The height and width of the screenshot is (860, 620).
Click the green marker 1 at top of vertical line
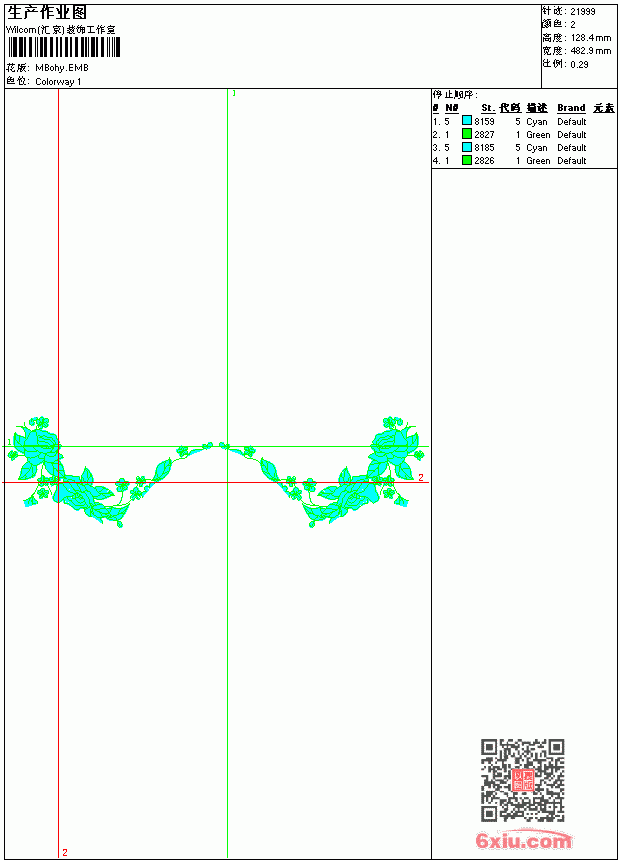tap(234, 93)
